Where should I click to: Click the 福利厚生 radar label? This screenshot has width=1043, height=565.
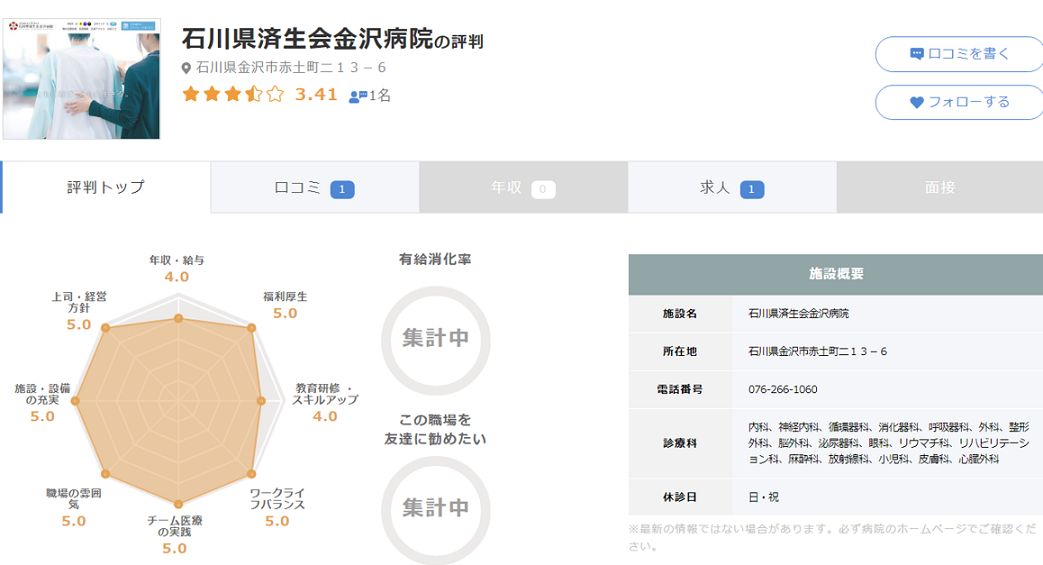285,297
